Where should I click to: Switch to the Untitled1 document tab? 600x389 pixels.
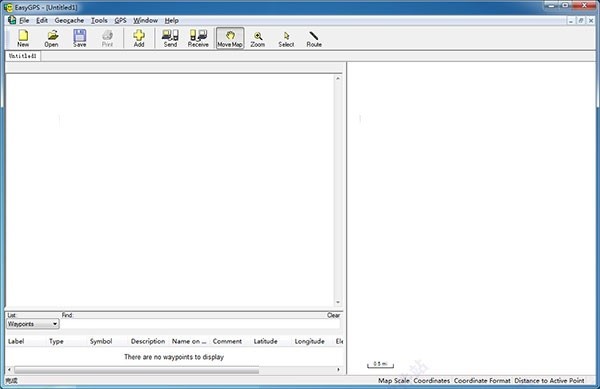click(x=23, y=56)
